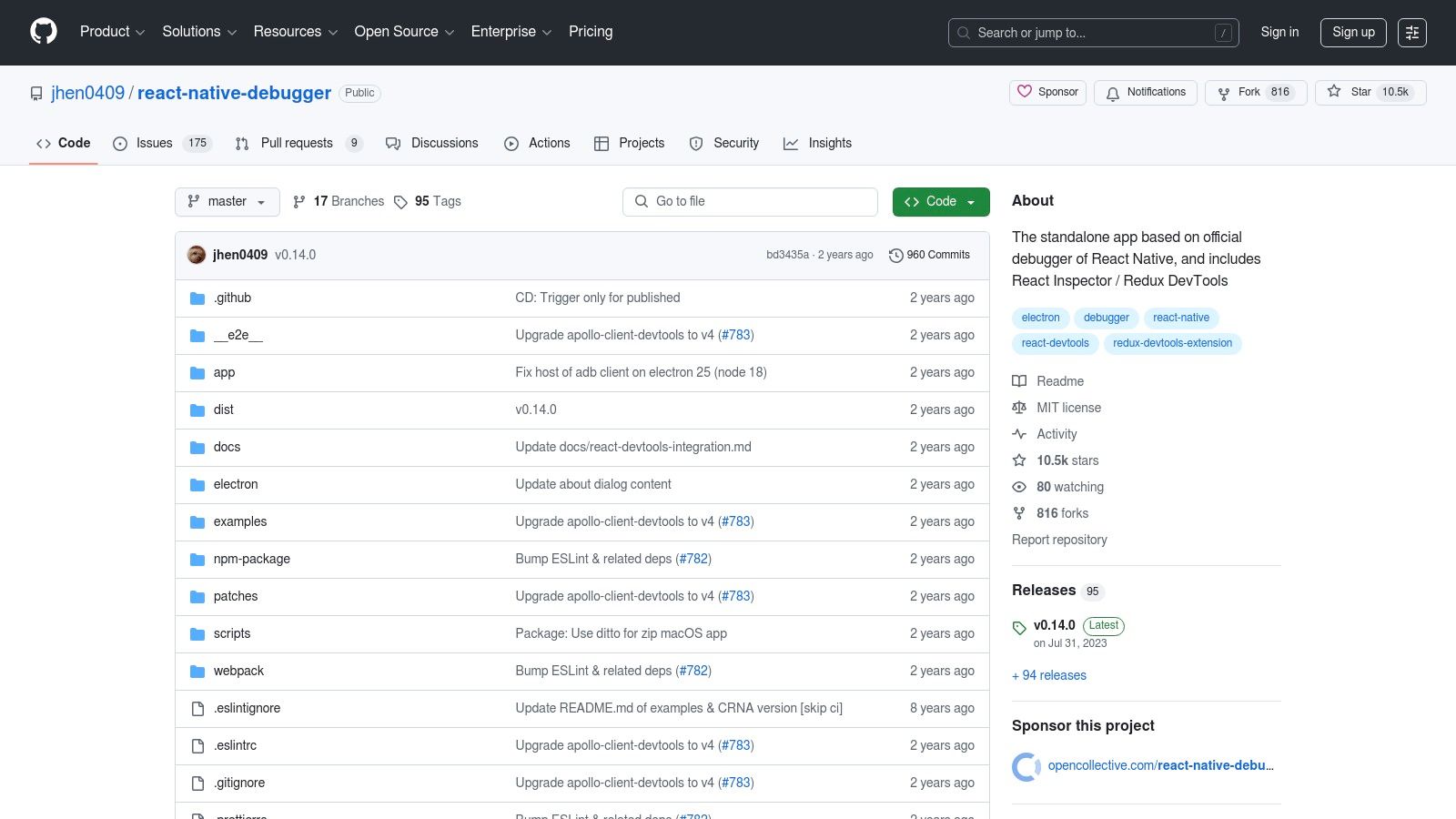Expand the Enterprise menu

point(511,32)
